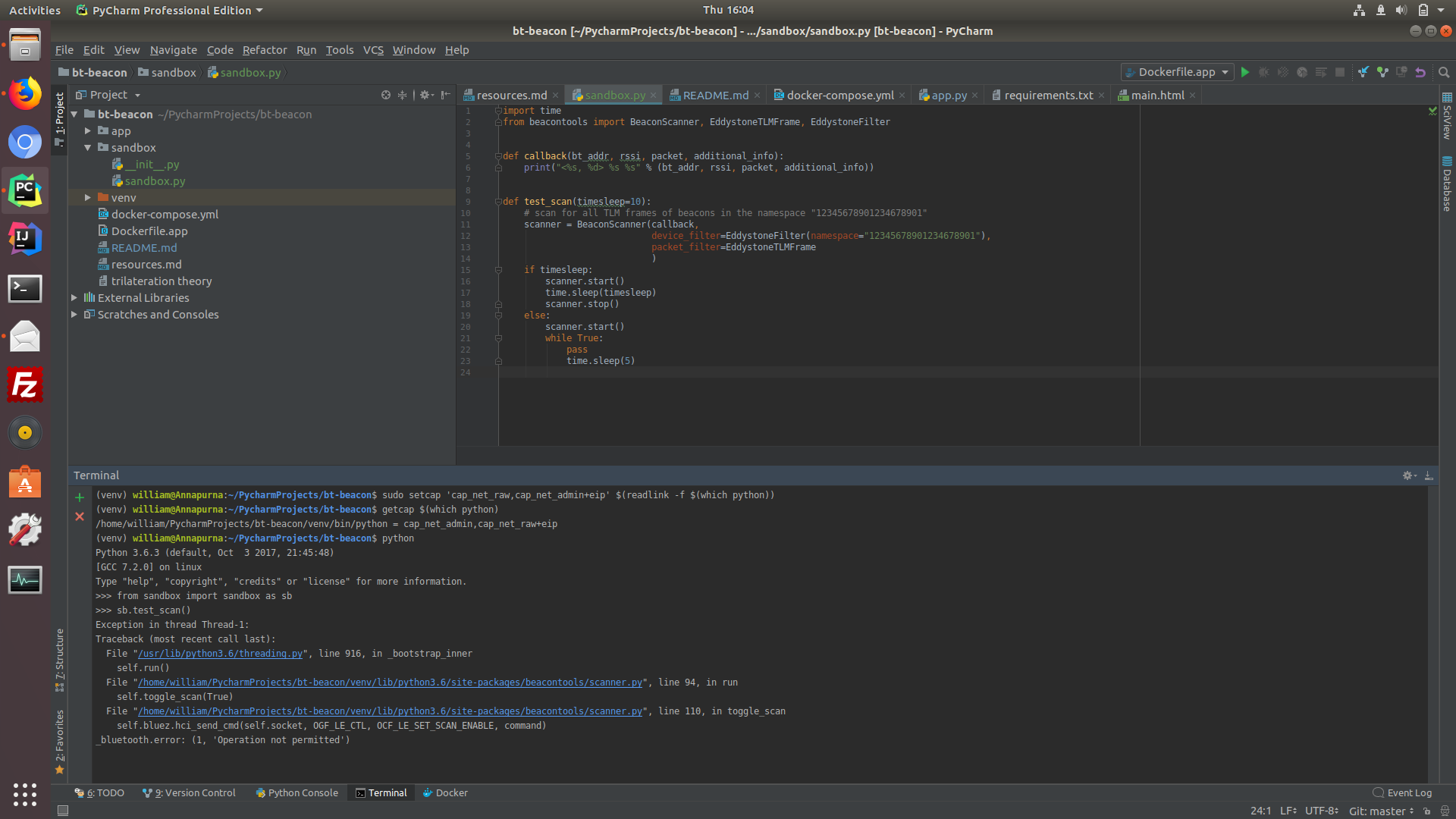This screenshot has height=819, width=1456.
Task: Update project from VCS with blue arrow icon
Action: click(1363, 72)
